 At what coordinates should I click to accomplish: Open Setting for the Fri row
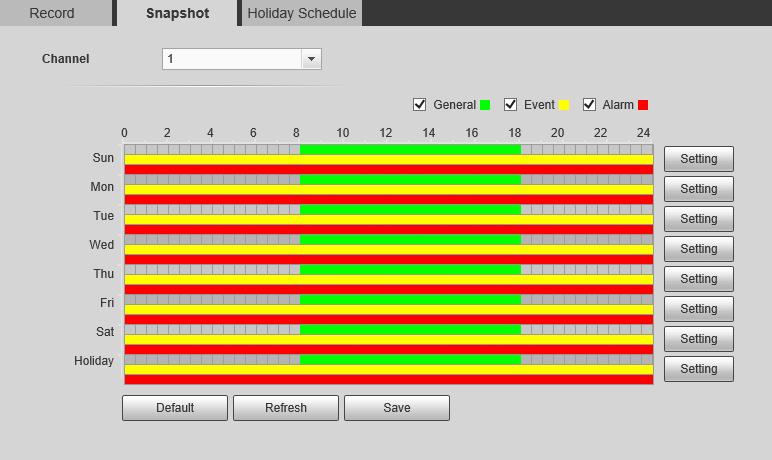point(699,309)
